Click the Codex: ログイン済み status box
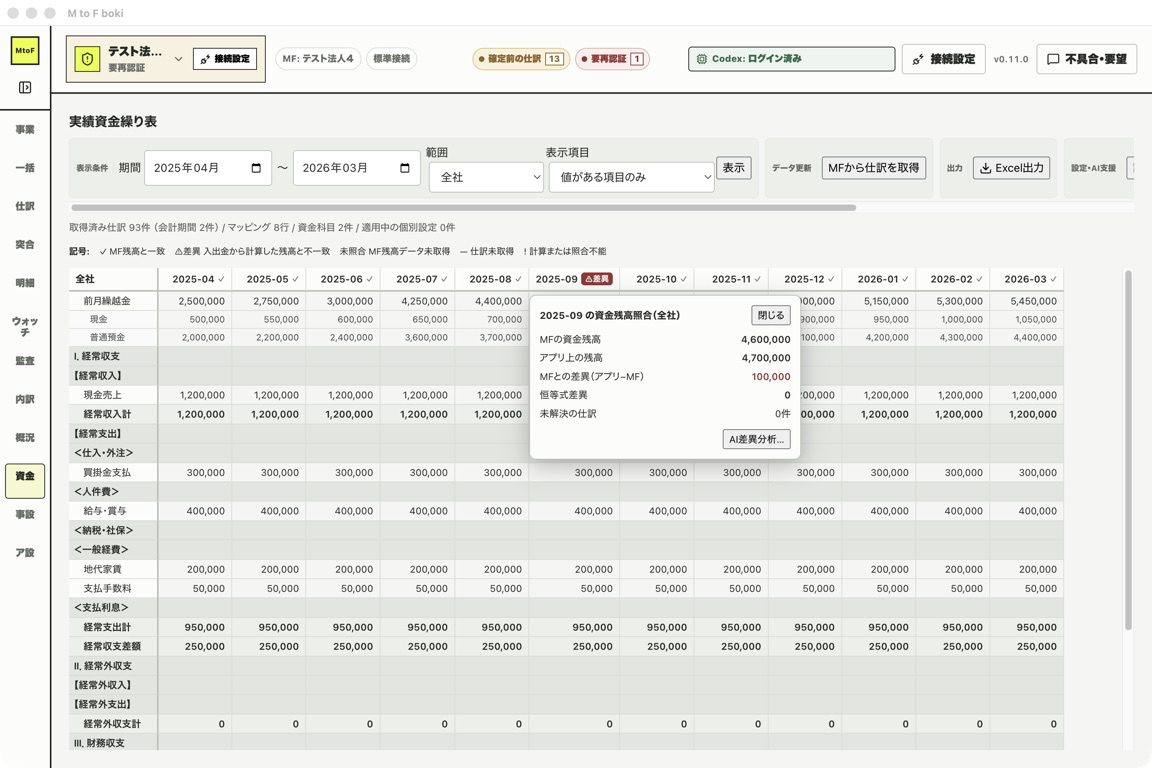1152x768 pixels. (791, 59)
